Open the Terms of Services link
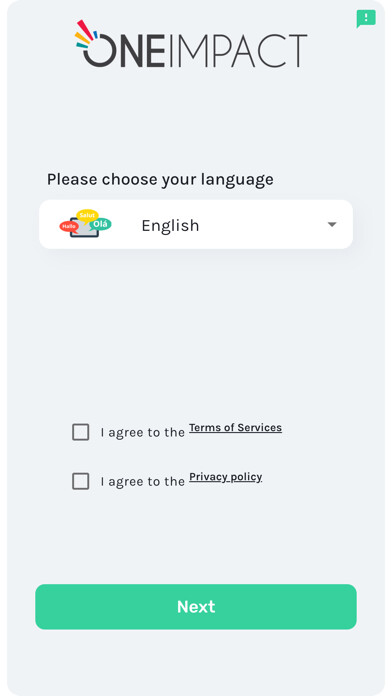This screenshot has width=392, height=696. click(x=235, y=428)
